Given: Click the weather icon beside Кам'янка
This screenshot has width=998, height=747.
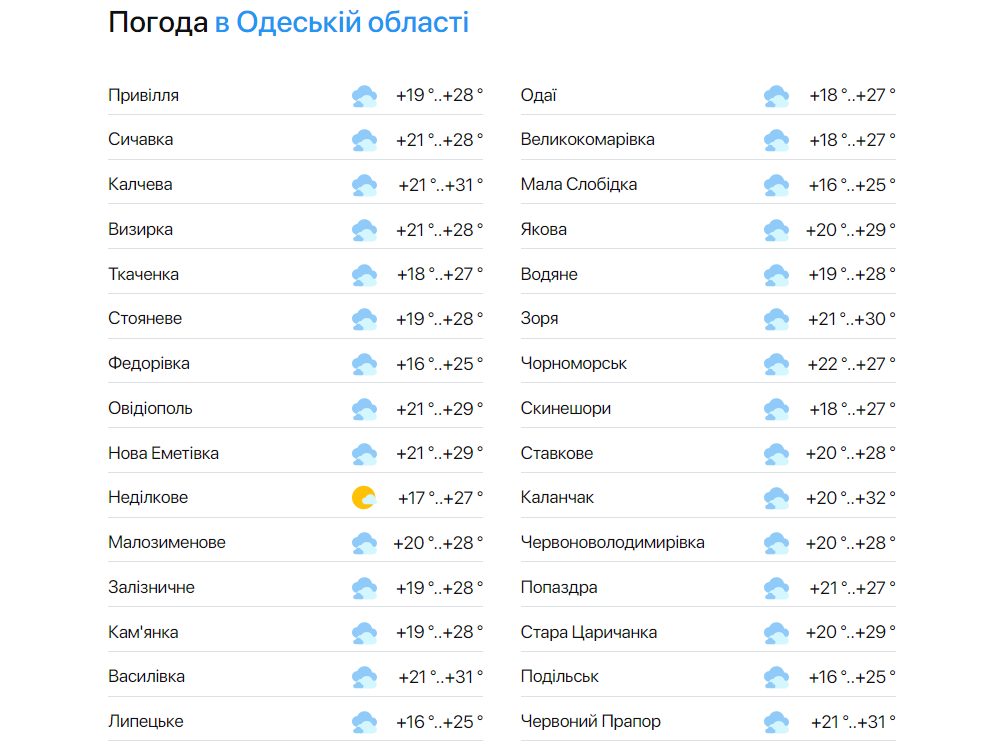Looking at the screenshot, I should pos(364,632).
